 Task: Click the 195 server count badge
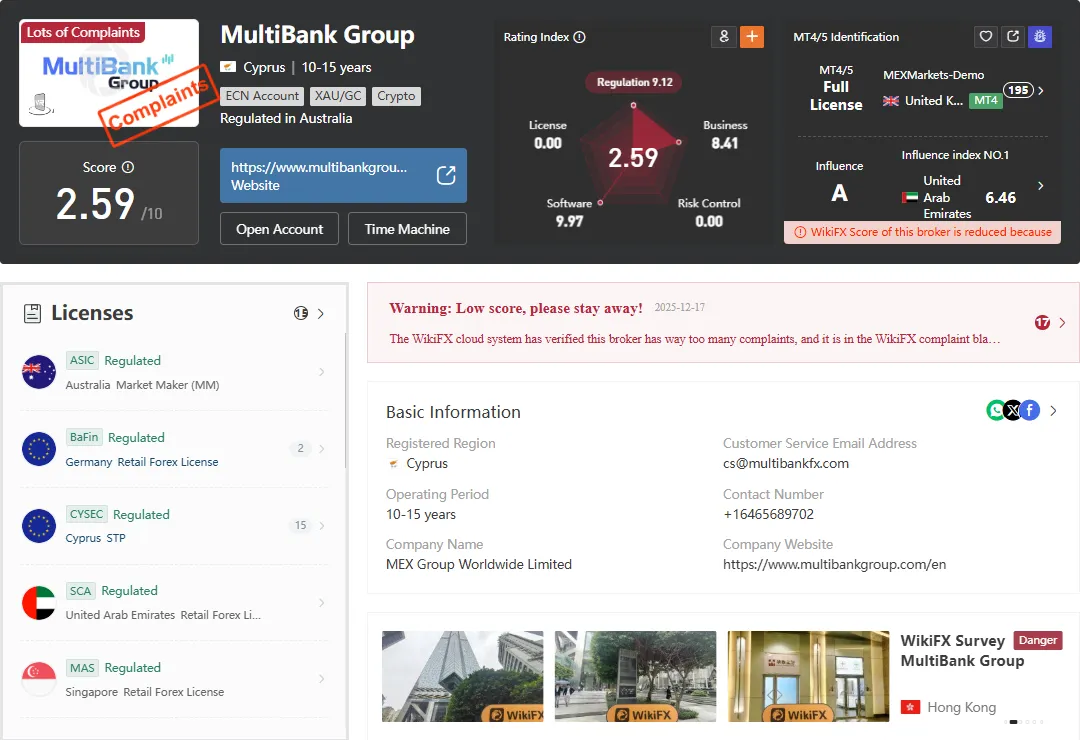coord(1018,90)
